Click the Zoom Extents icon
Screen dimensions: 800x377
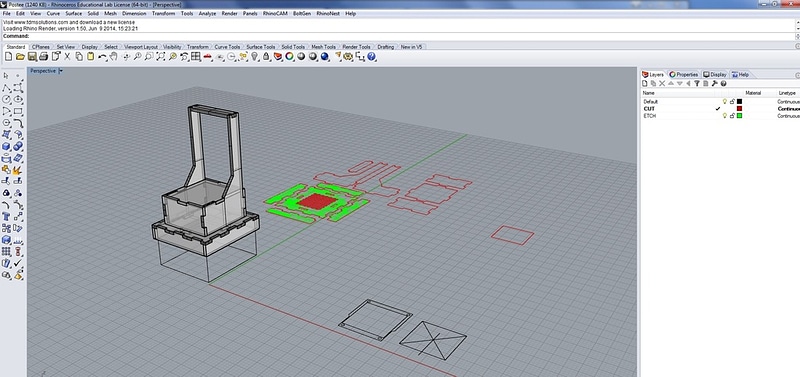click(x=161, y=57)
